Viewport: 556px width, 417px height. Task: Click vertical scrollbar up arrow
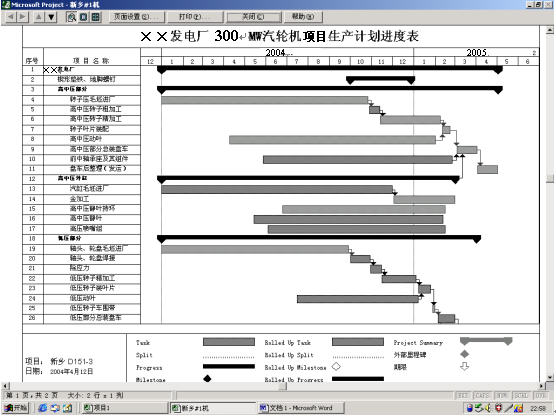[x=550, y=29]
